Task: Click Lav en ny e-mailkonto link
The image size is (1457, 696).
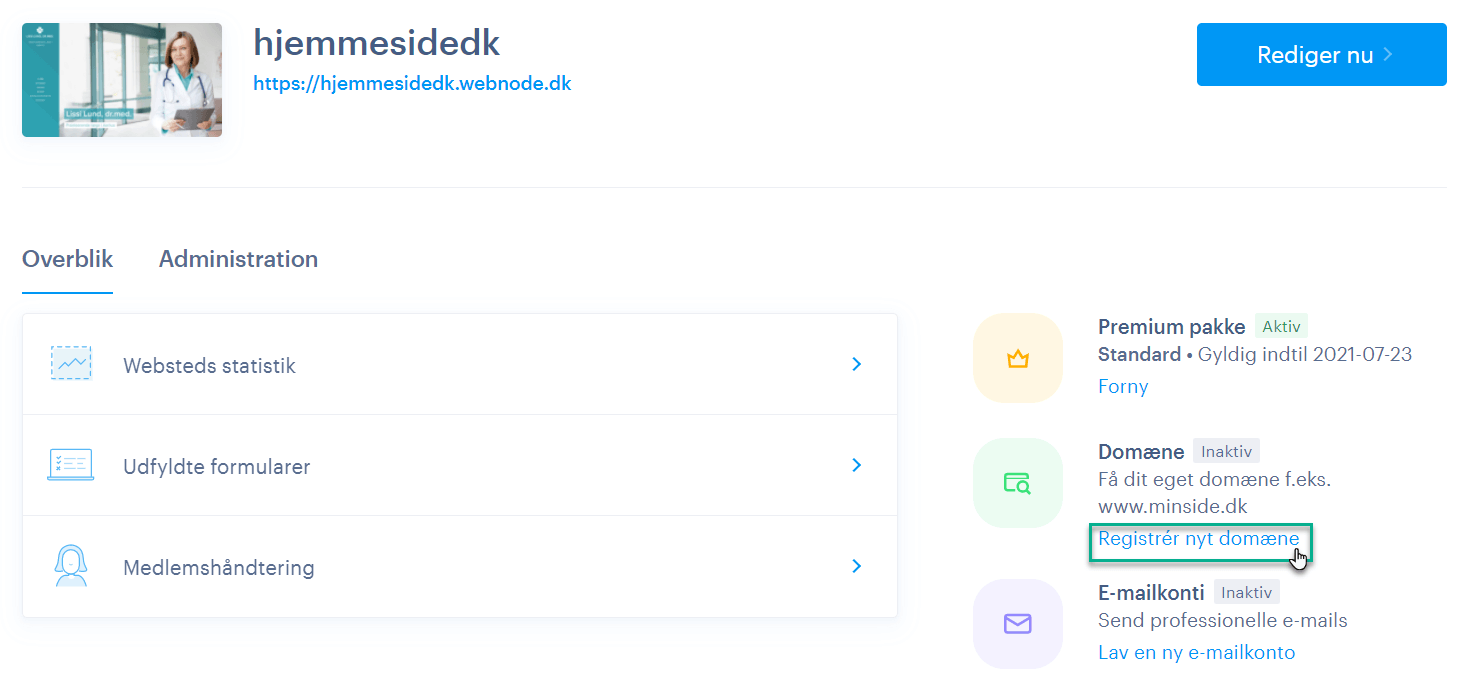Action: [1196, 653]
